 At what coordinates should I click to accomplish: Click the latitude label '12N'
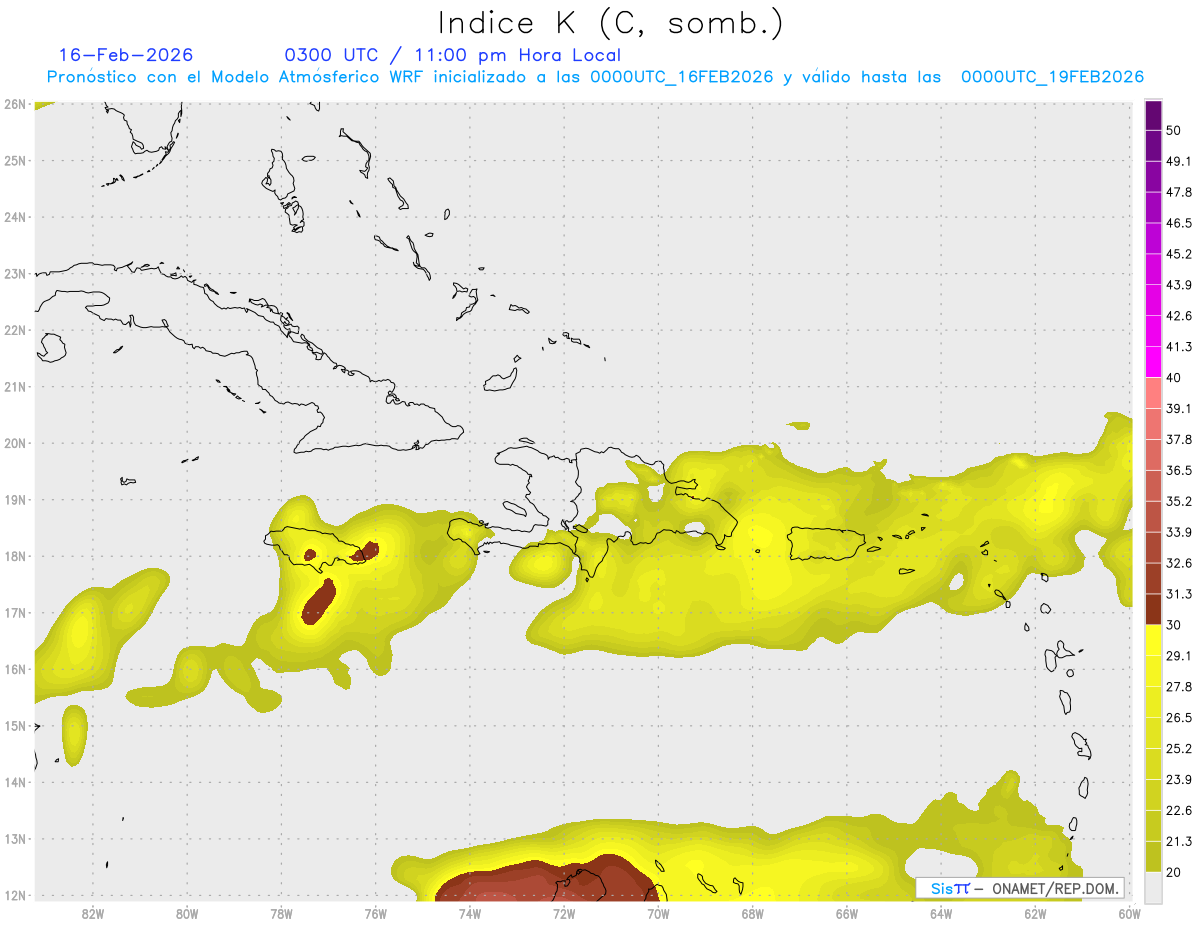[14, 895]
